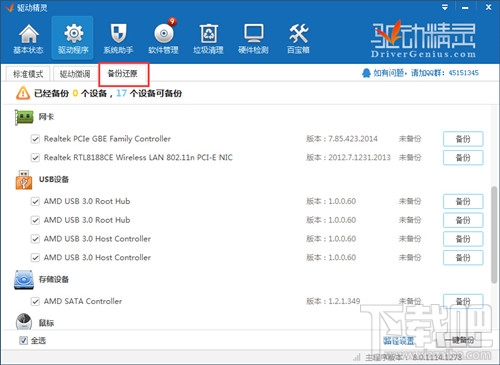Click 备份 for Realtek RTL8188CE Wireless LAN
Image resolution: width=500 pixels, height=365 pixels.
tap(463, 158)
